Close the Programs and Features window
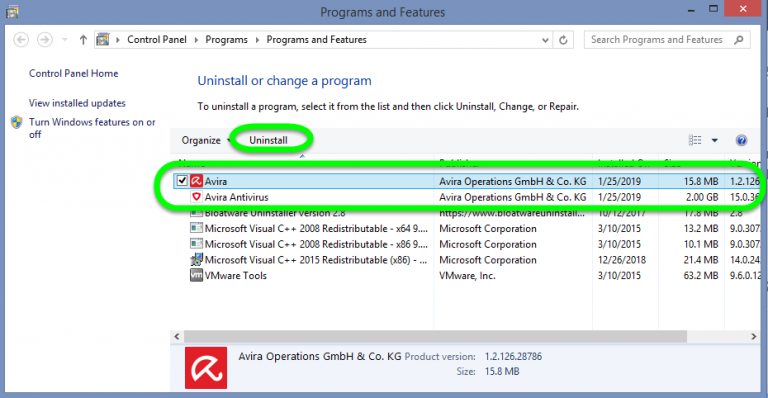Image resolution: width=768 pixels, height=398 pixels. 743,9
